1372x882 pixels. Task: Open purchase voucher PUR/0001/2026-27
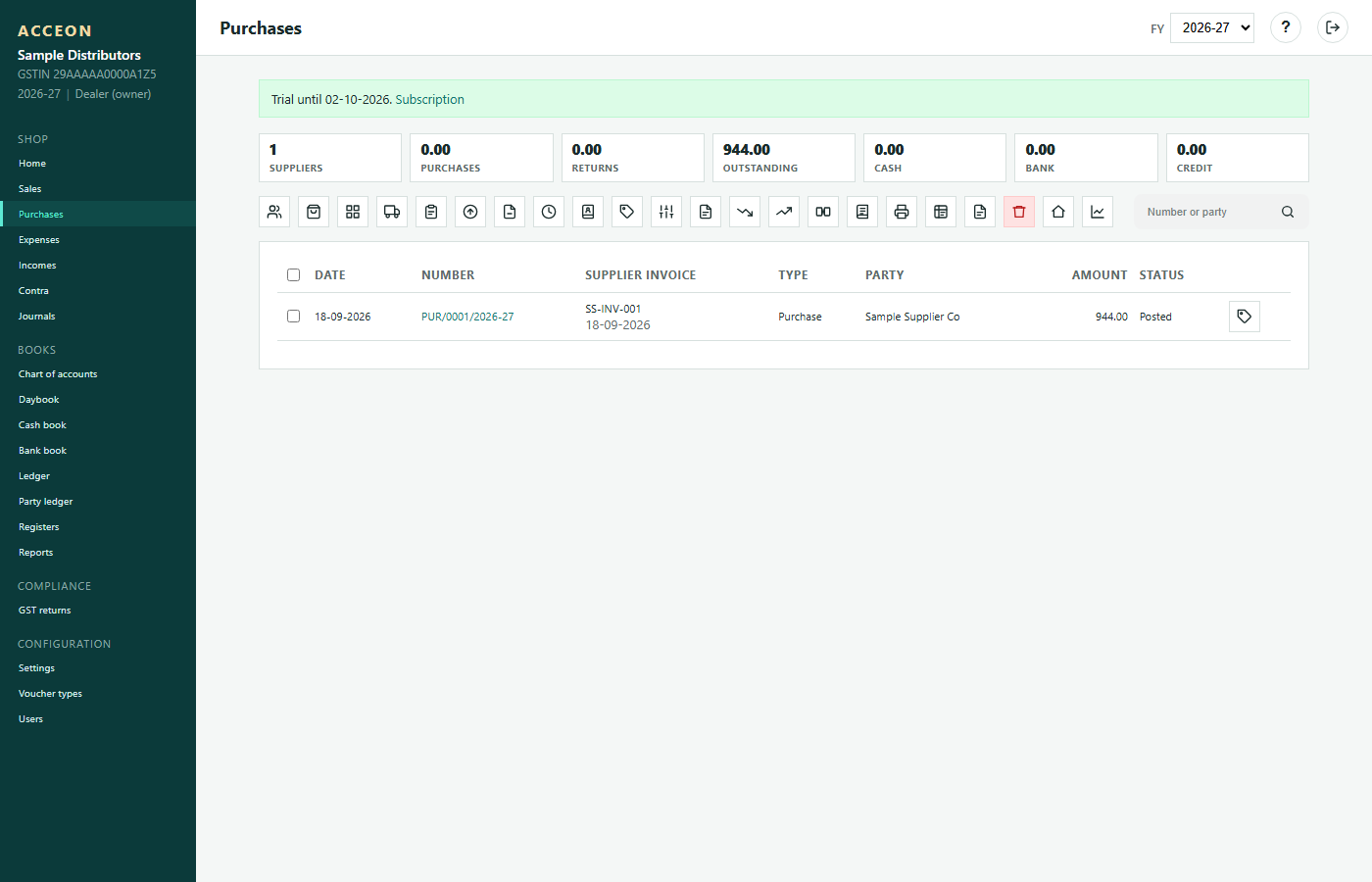(x=467, y=317)
